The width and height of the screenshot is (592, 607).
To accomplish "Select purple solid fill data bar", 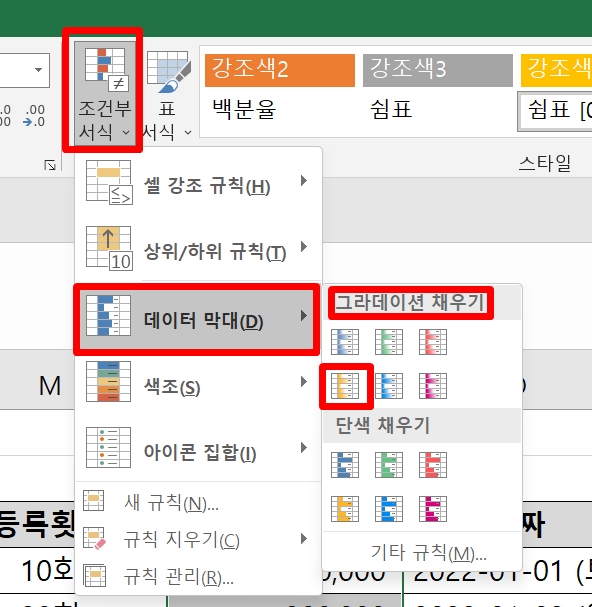I will (x=433, y=509).
